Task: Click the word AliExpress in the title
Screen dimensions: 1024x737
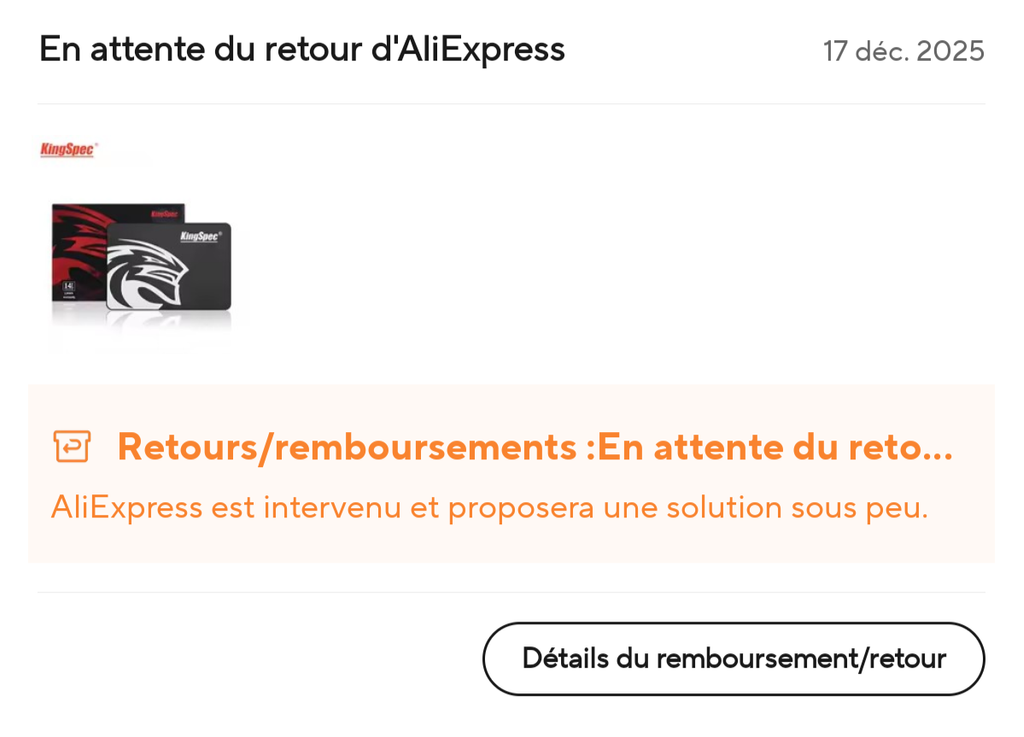Action: click(481, 50)
